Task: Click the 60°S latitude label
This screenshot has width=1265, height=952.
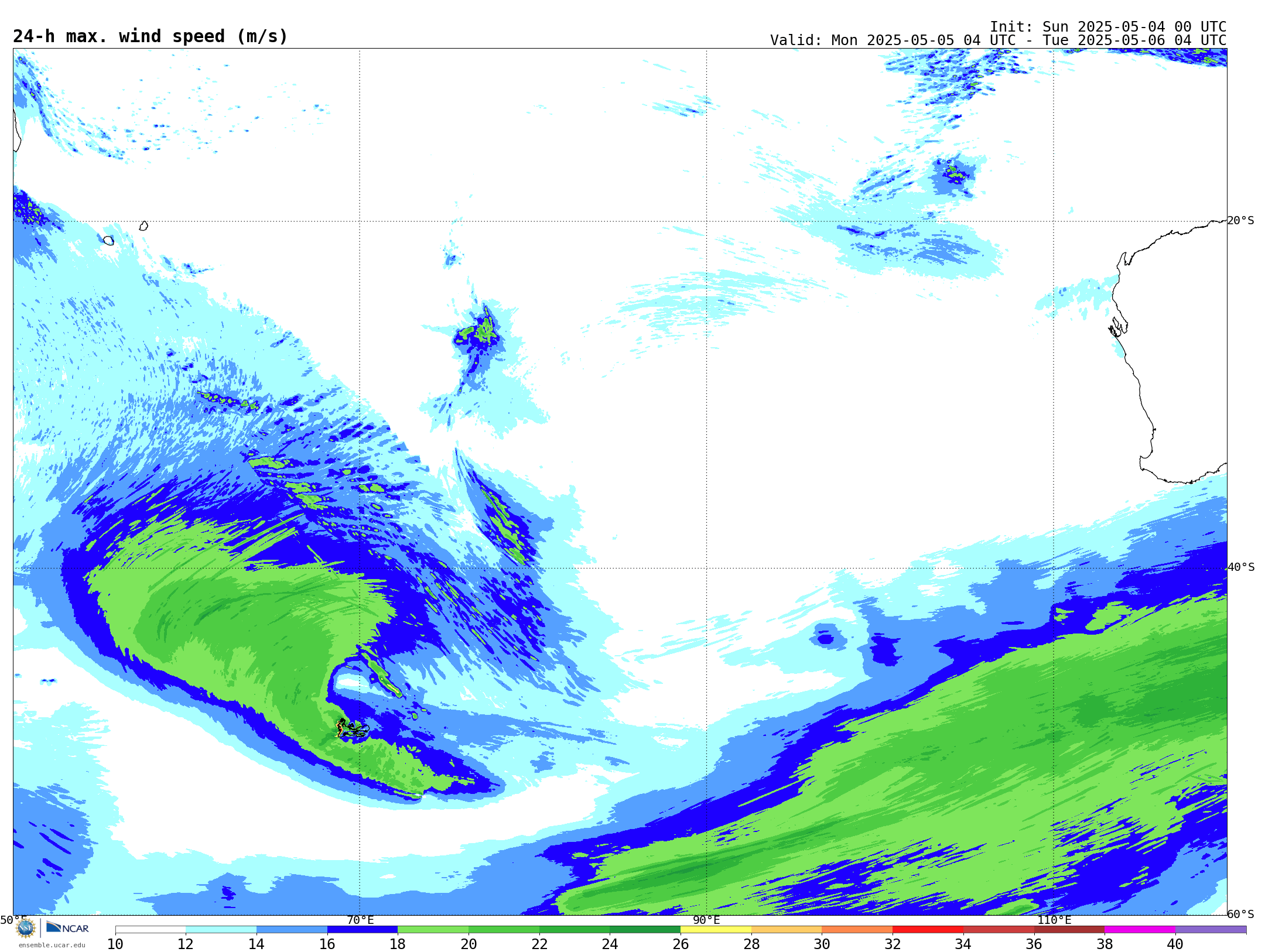Action: click(x=1241, y=914)
